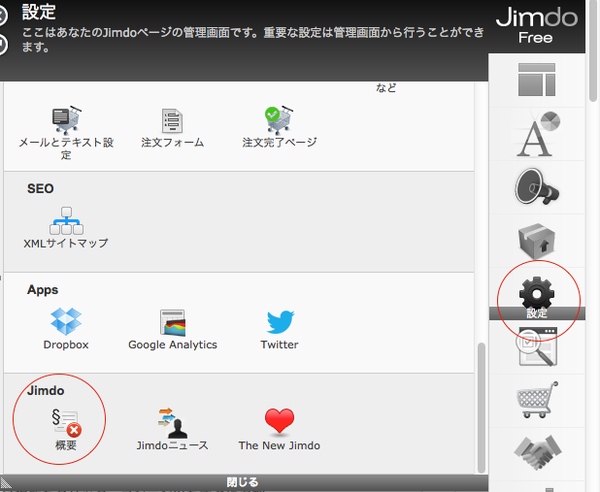Click the 注文完了ページ label text
The image size is (600, 492).
(279, 142)
